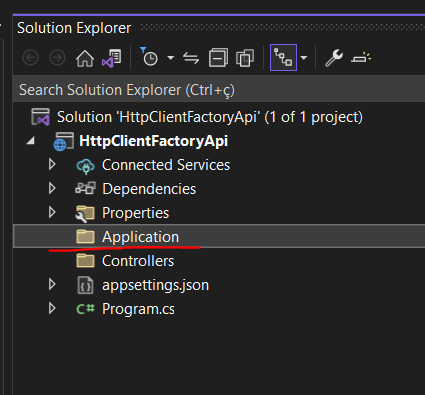Toggle Show All Files button

(x=245, y=58)
